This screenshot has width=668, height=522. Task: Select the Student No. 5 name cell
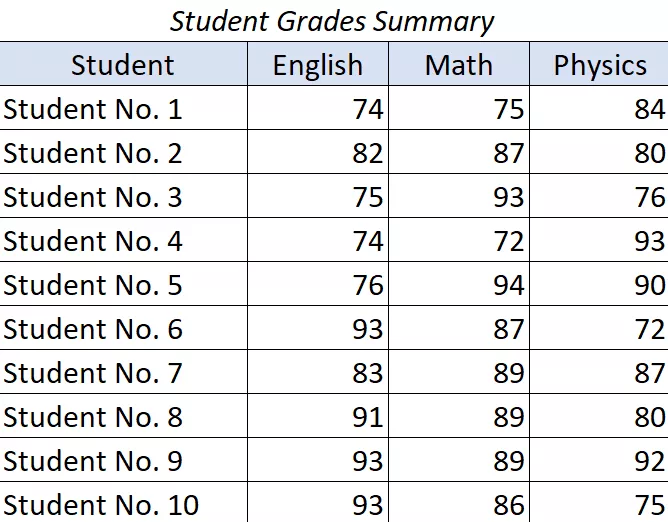(x=93, y=285)
